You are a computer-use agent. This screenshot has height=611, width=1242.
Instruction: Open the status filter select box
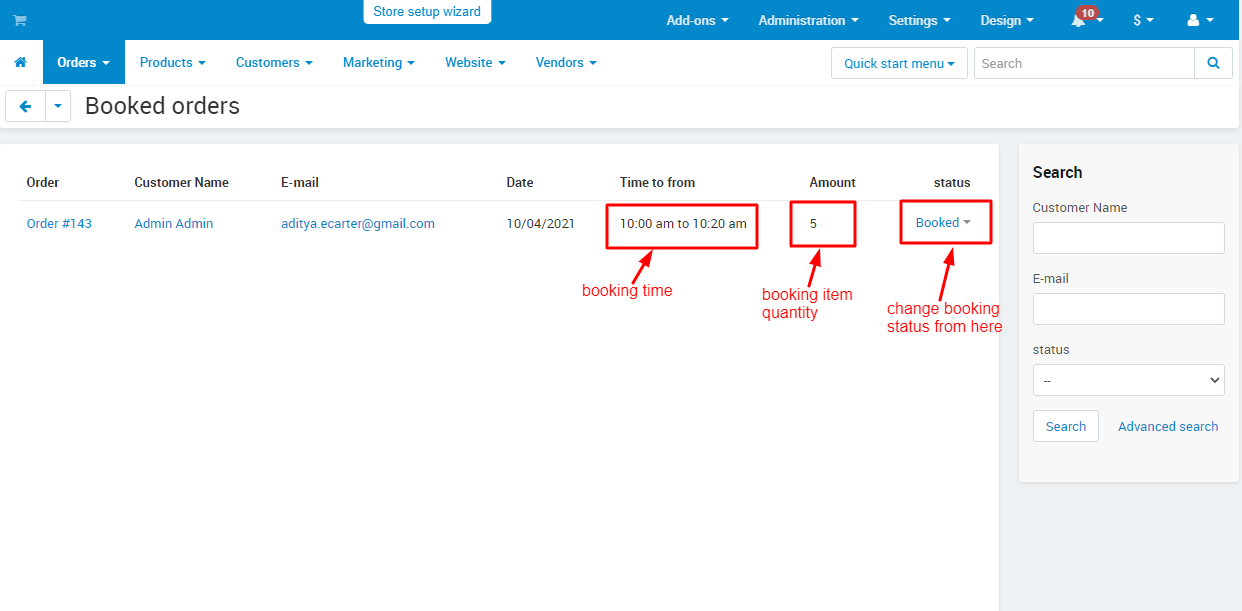pyautogui.click(x=1128, y=380)
